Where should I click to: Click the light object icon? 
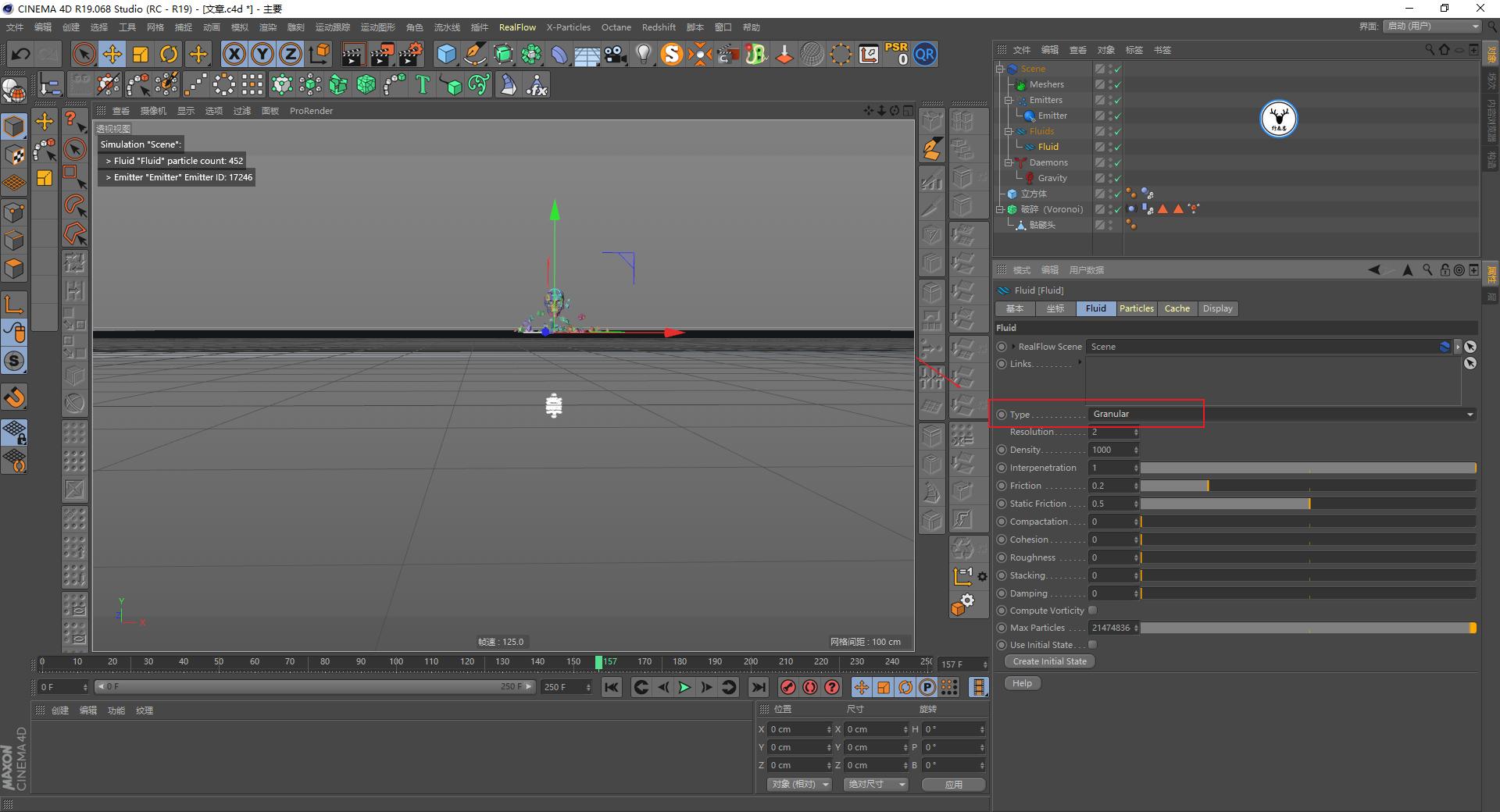[x=643, y=54]
